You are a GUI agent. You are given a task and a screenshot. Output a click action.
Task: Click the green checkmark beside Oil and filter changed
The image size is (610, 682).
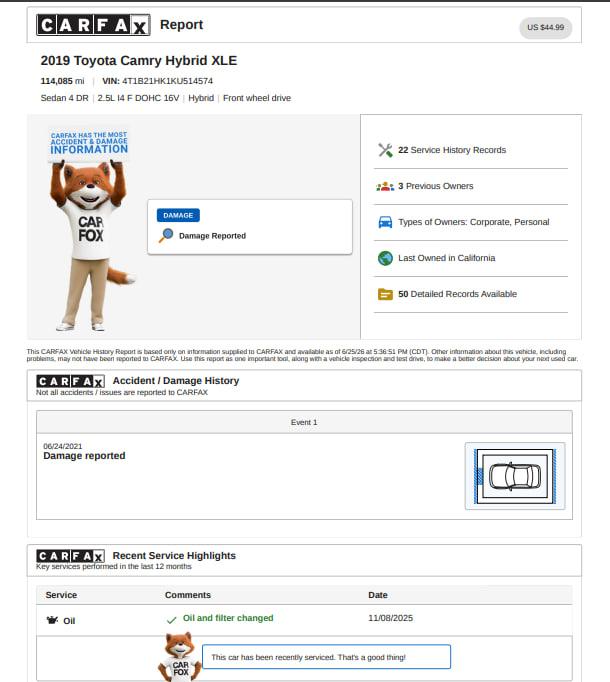pyautogui.click(x=171, y=620)
